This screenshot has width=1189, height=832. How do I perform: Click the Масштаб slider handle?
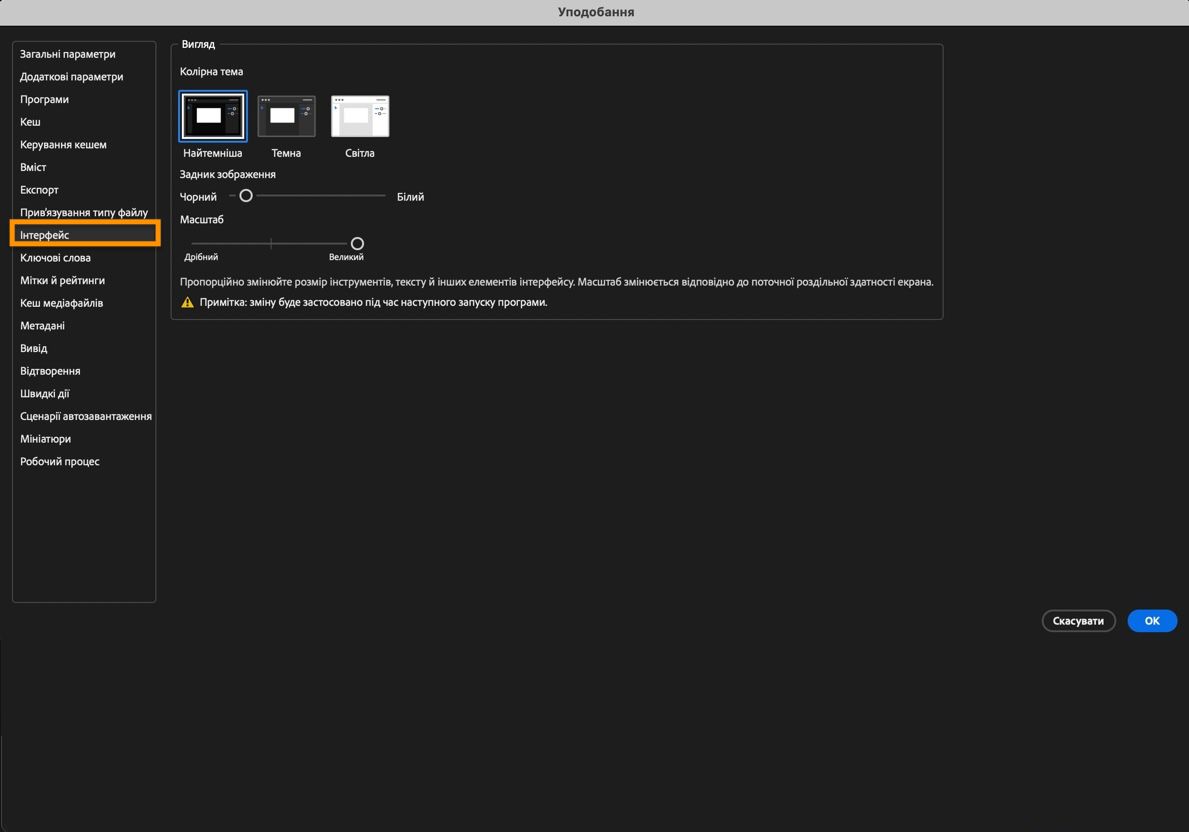pos(357,243)
